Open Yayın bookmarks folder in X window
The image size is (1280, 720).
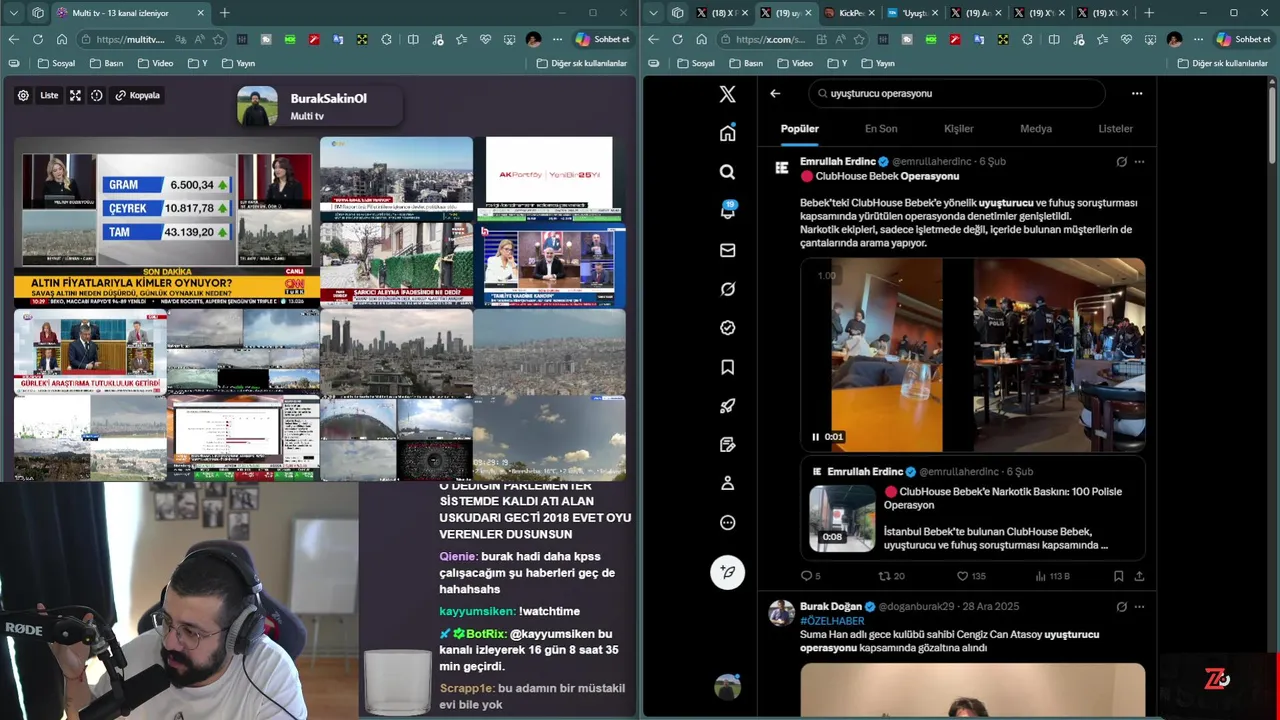[877, 63]
